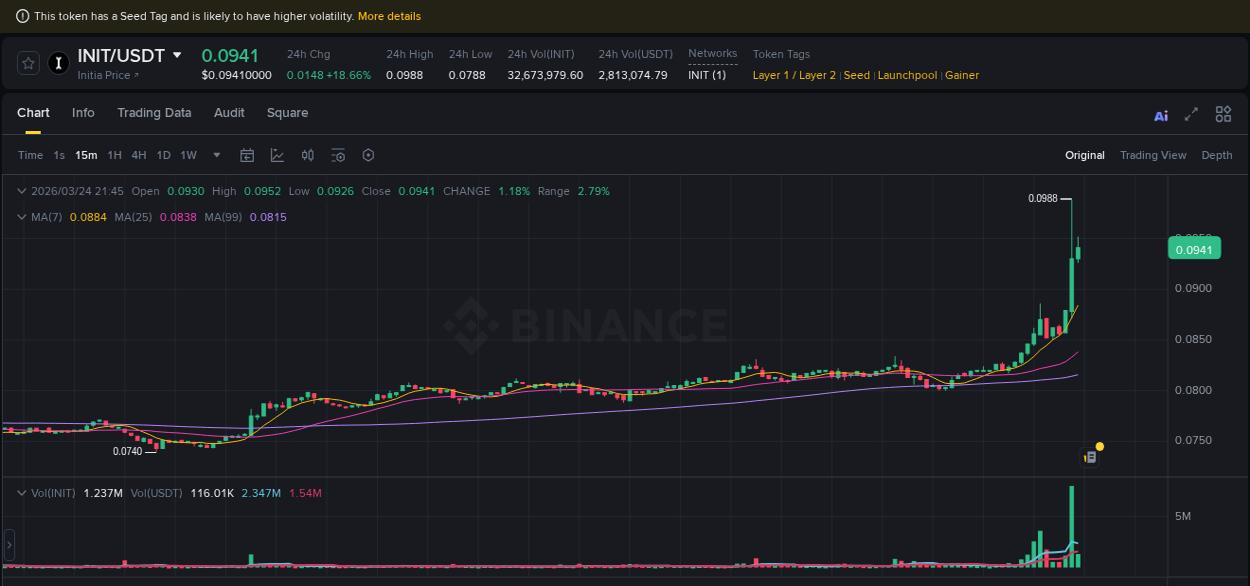This screenshot has height=586, width=1250.
Task: Click the 24h Low value 0.0788
Action: 467,75
